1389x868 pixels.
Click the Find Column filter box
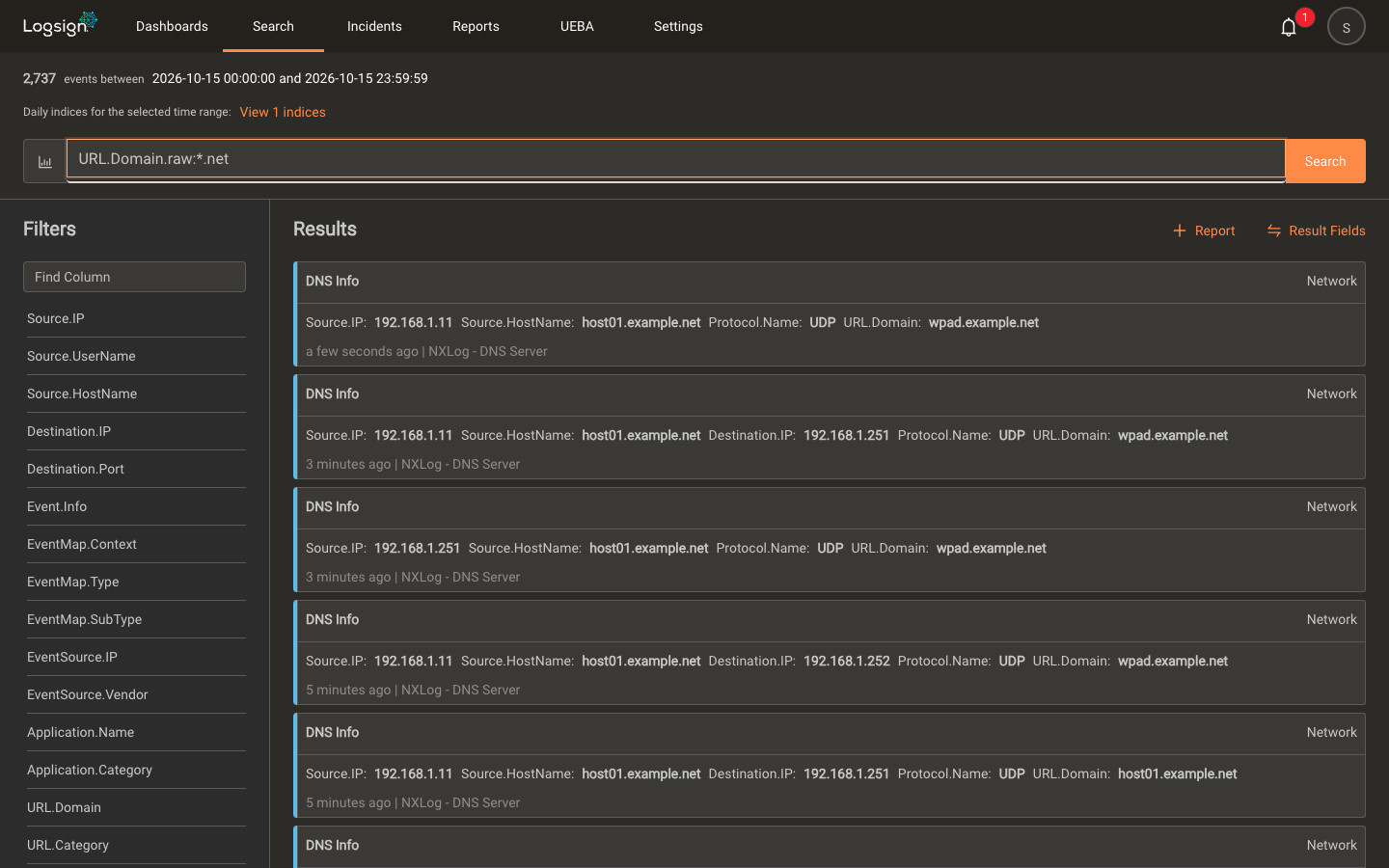point(134,277)
